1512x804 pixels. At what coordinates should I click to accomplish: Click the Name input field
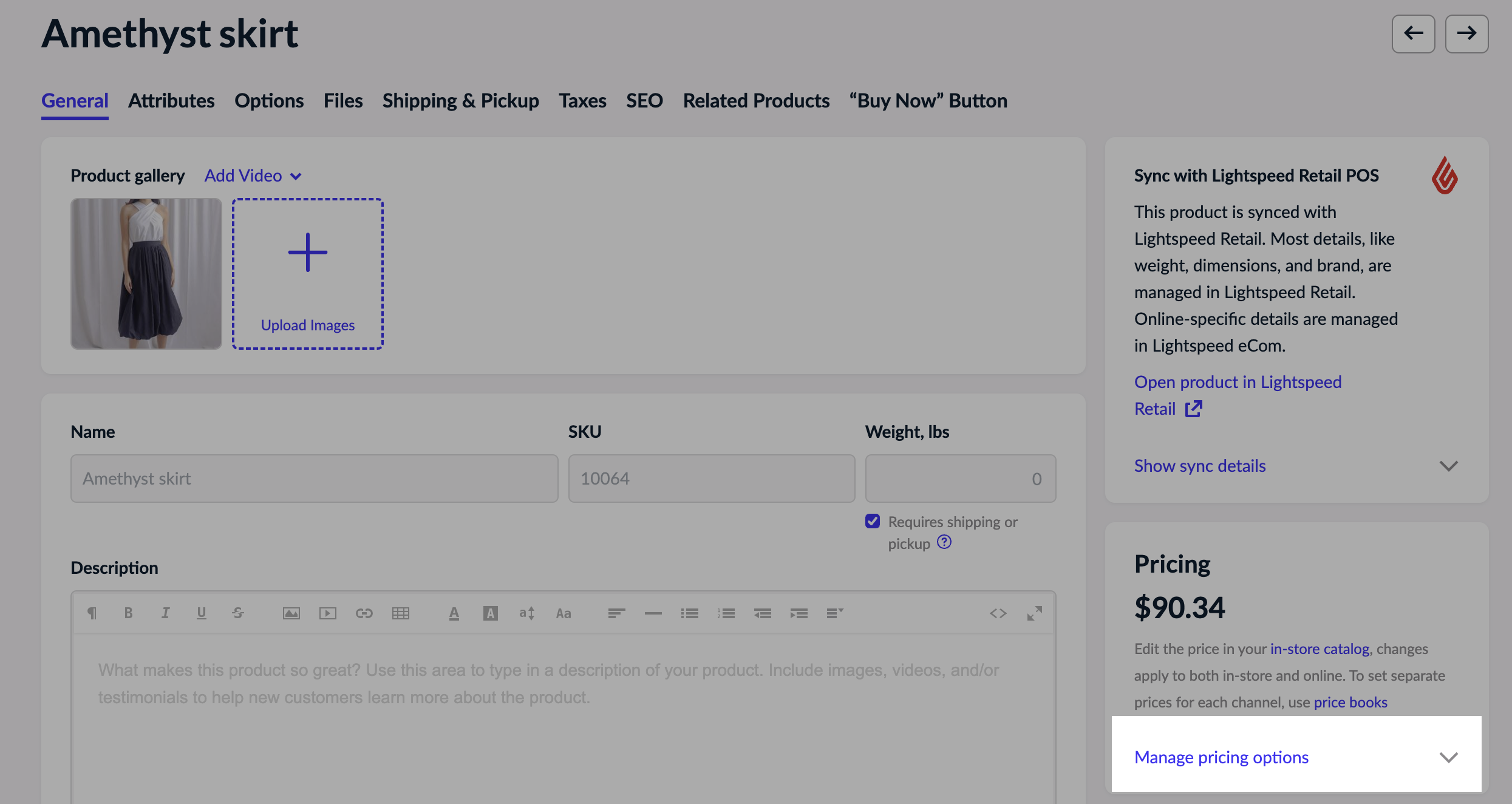click(x=315, y=479)
